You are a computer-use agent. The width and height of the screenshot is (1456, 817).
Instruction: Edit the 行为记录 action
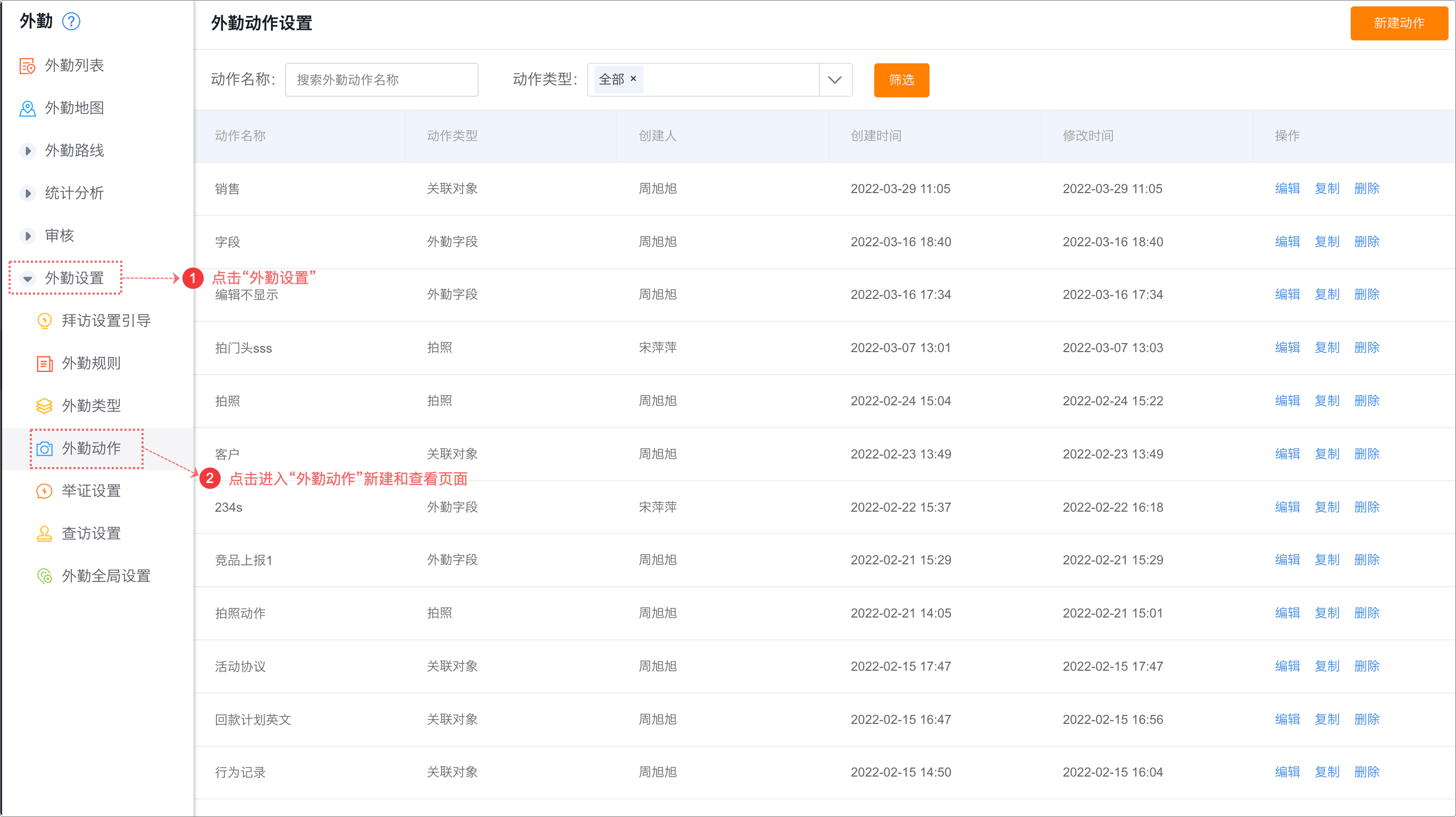pos(1287,771)
